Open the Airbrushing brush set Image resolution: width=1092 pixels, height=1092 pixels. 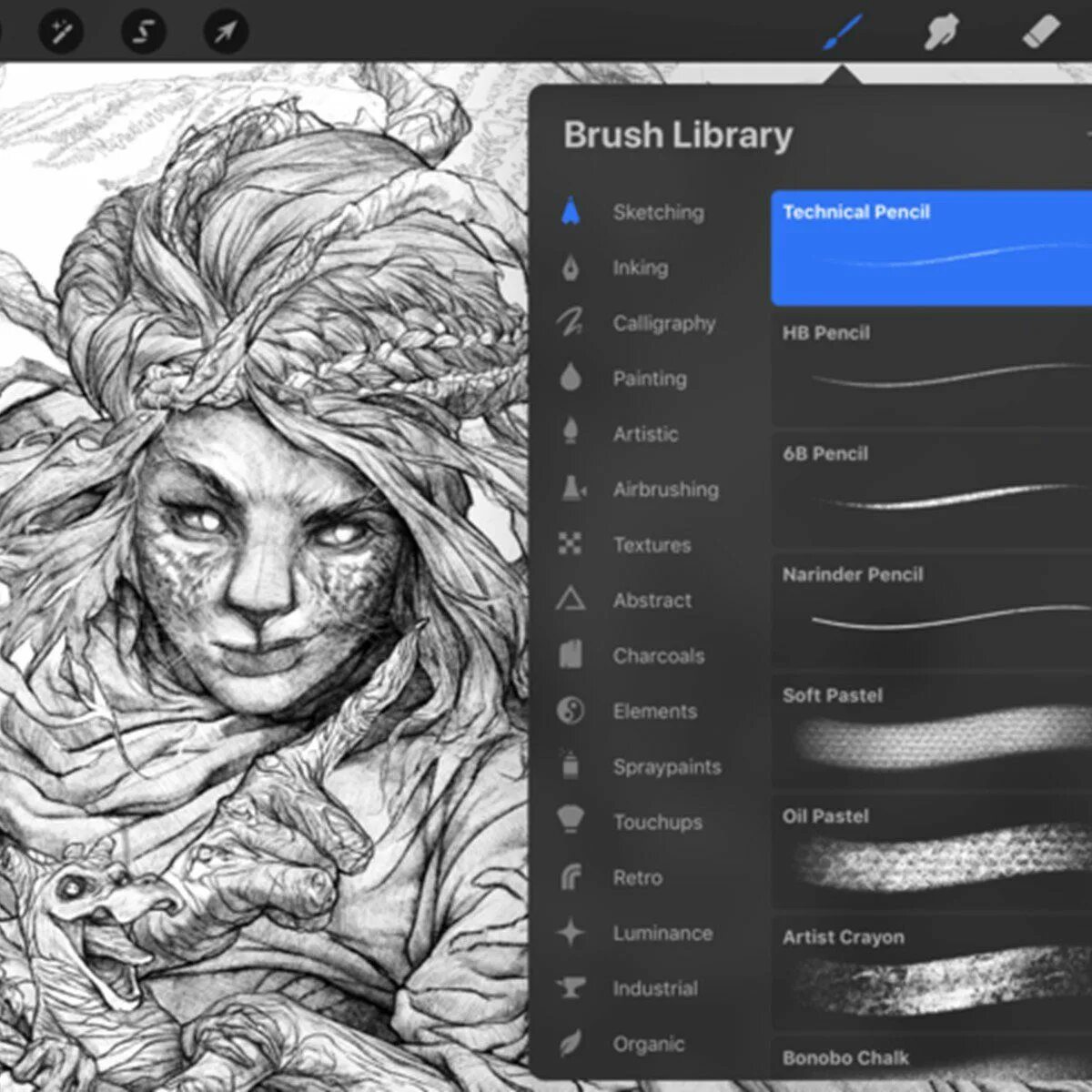coord(665,490)
